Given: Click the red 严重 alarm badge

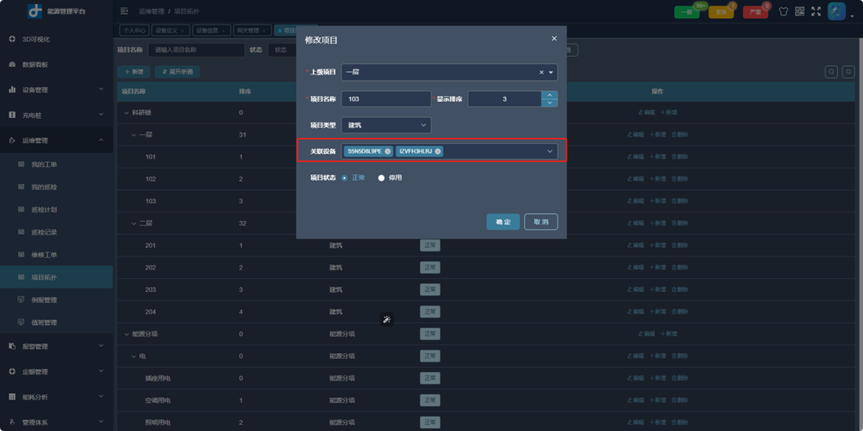Looking at the screenshot, I should [755, 12].
